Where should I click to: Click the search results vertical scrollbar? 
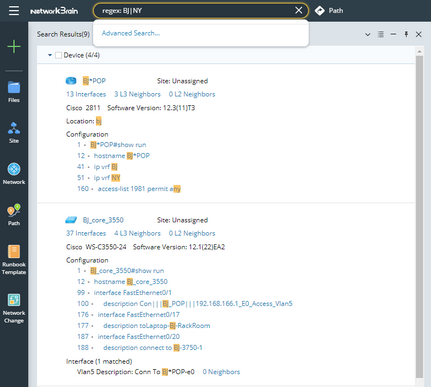(x=419, y=217)
